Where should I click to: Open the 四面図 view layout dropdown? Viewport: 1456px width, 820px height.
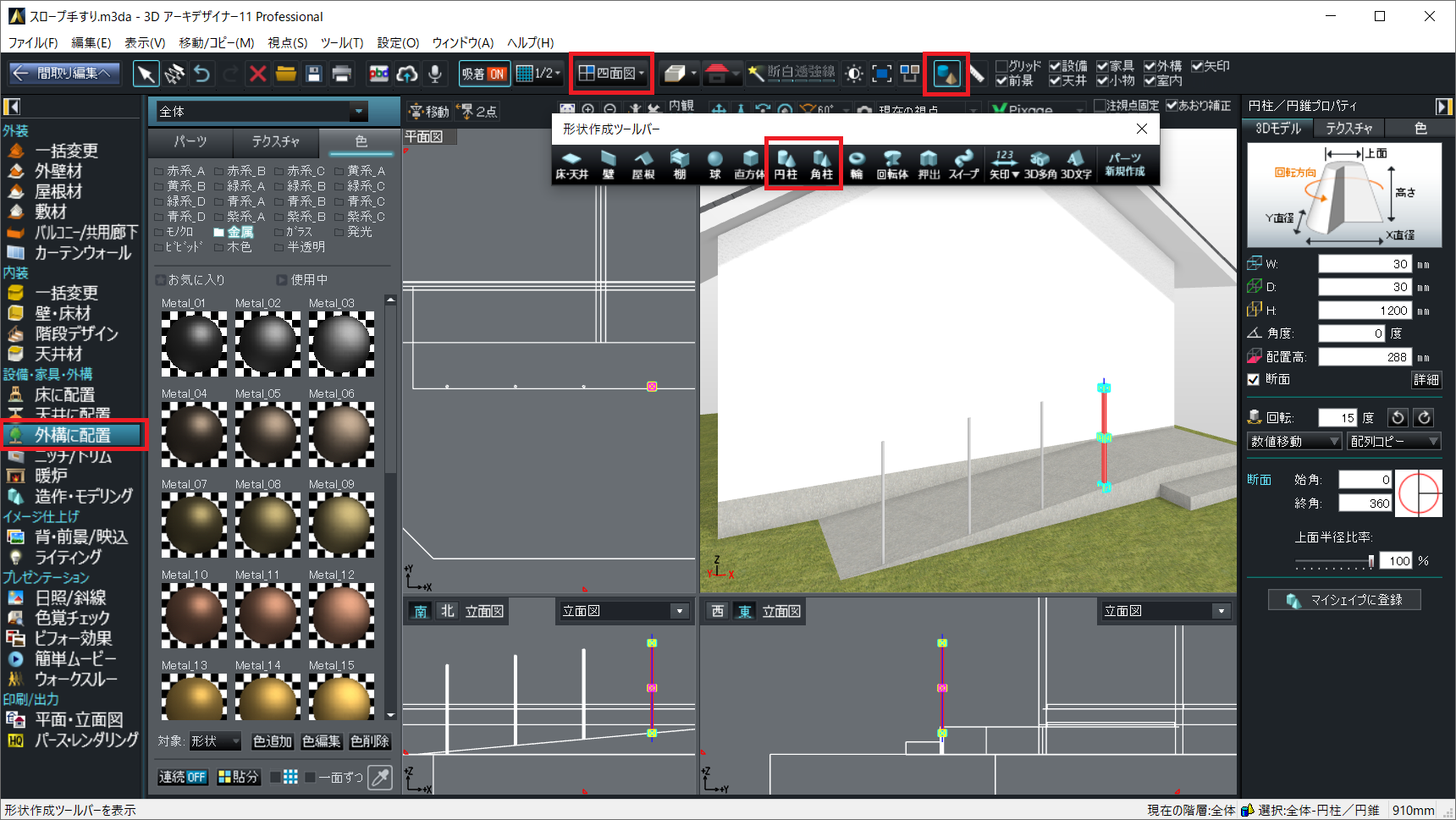click(x=611, y=74)
